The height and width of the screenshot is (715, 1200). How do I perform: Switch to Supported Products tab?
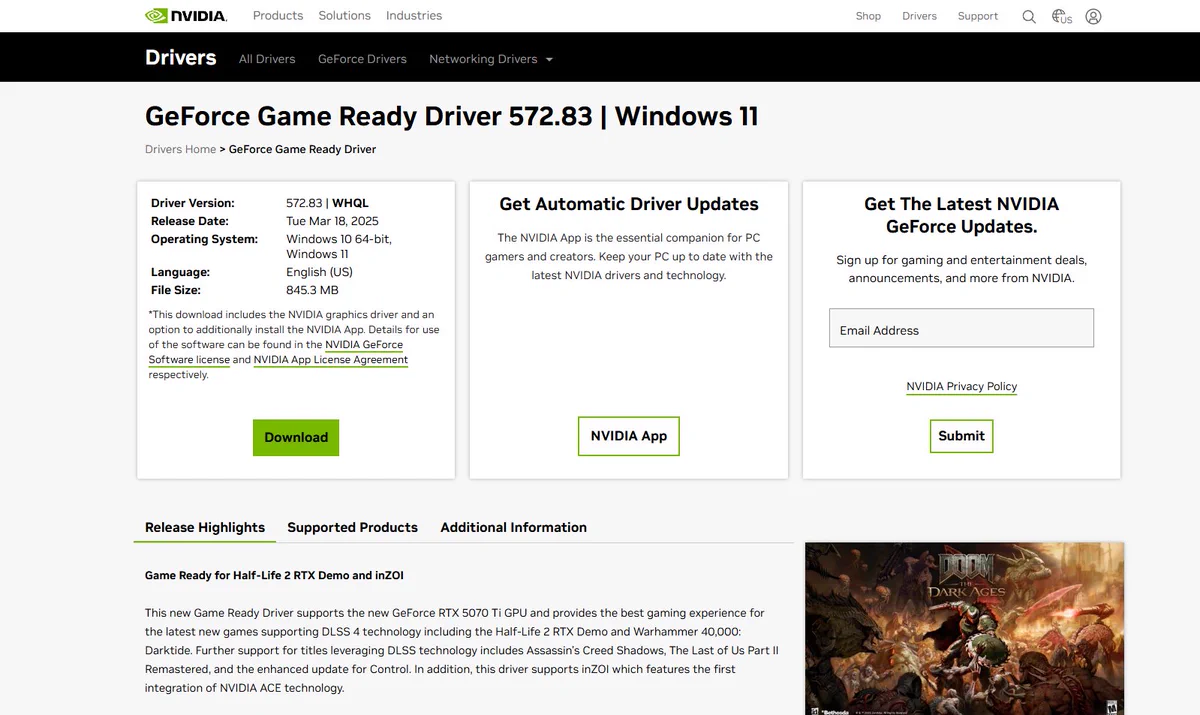(x=352, y=527)
